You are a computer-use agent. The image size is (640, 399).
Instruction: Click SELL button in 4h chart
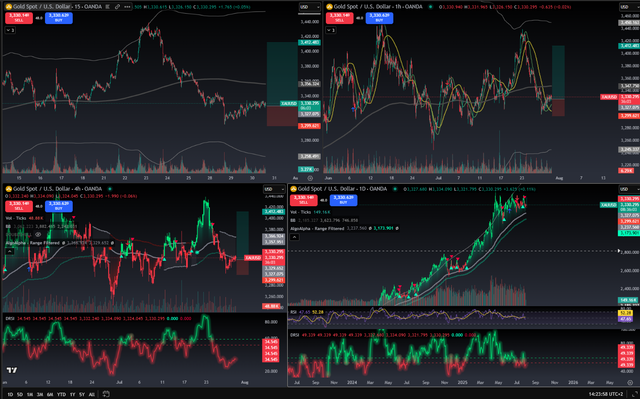[x=19, y=206]
